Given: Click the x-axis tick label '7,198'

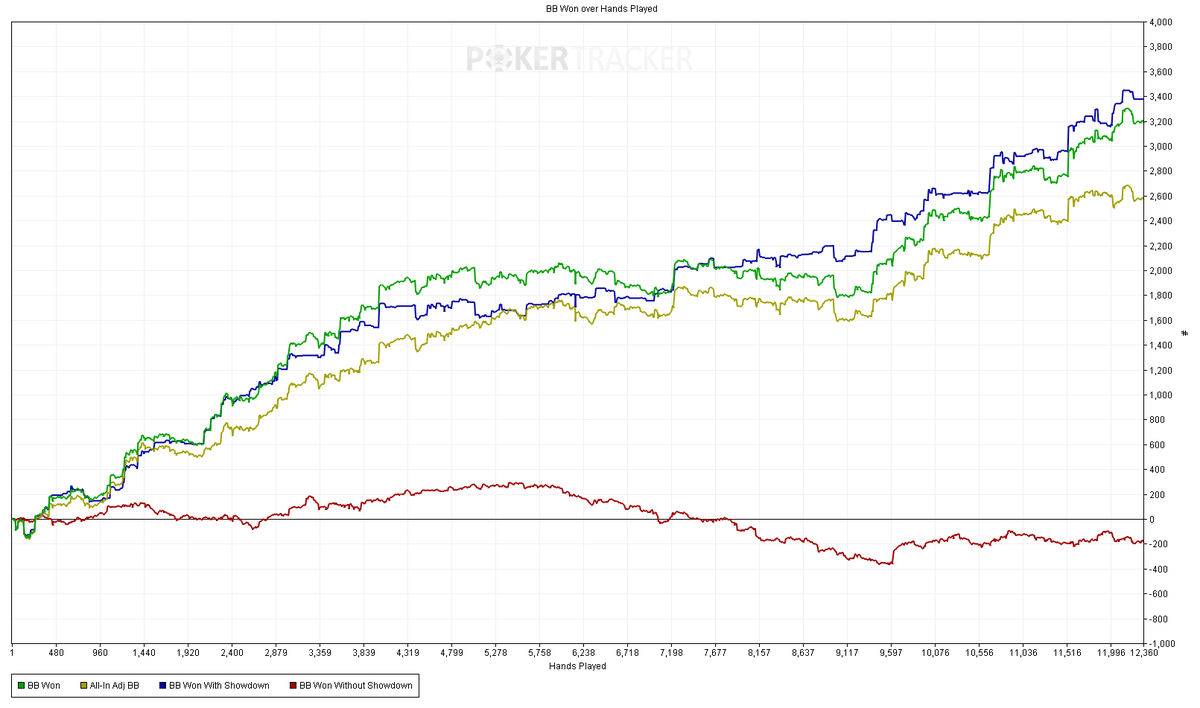Looking at the screenshot, I should click(x=672, y=653).
